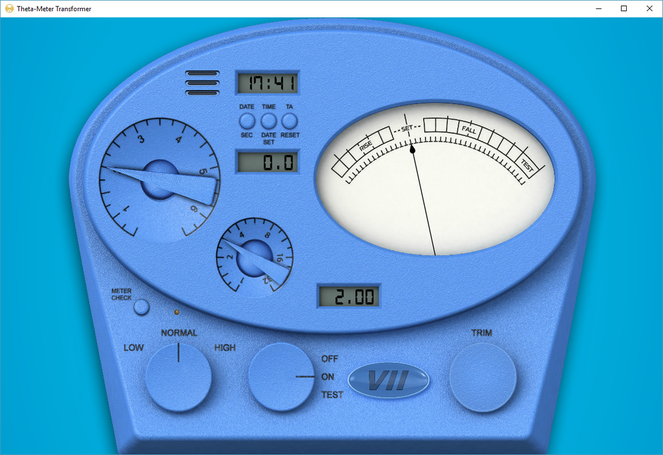Click the VII oval badge
The height and width of the screenshot is (455, 663).
click(x=388, y=381)
